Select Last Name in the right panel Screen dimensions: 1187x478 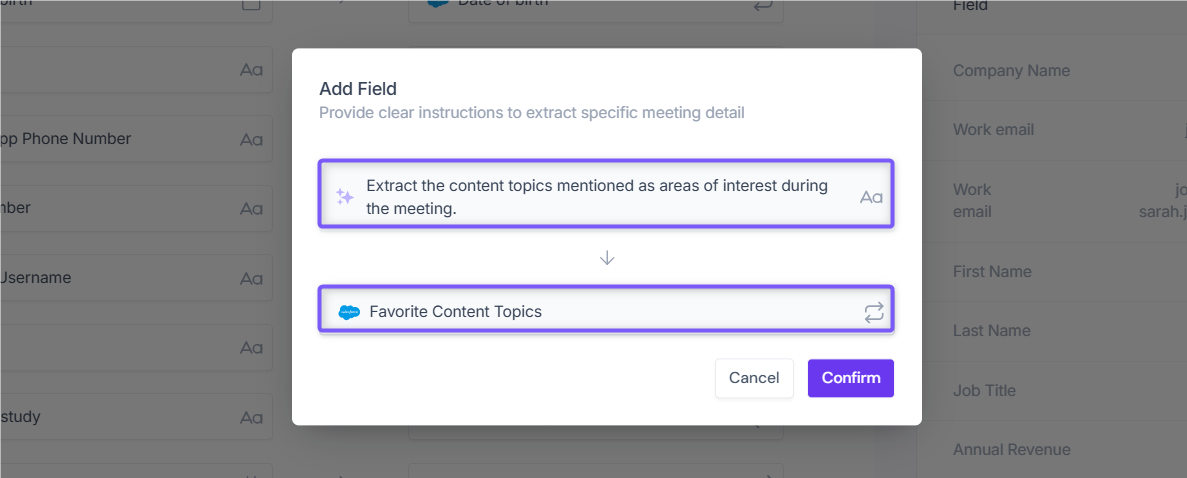coord(991,331)
